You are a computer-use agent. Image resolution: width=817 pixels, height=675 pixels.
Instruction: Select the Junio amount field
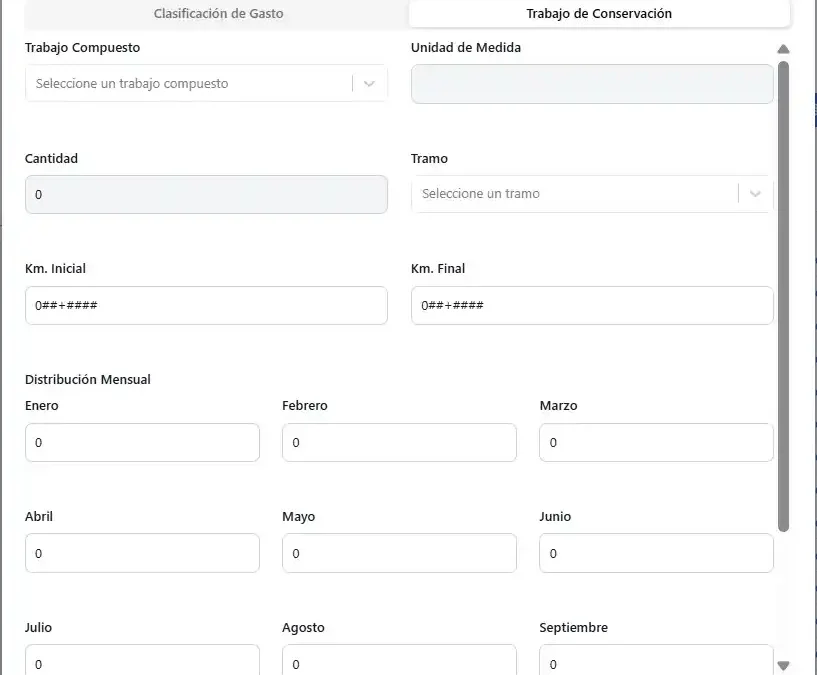click(656, 553)
